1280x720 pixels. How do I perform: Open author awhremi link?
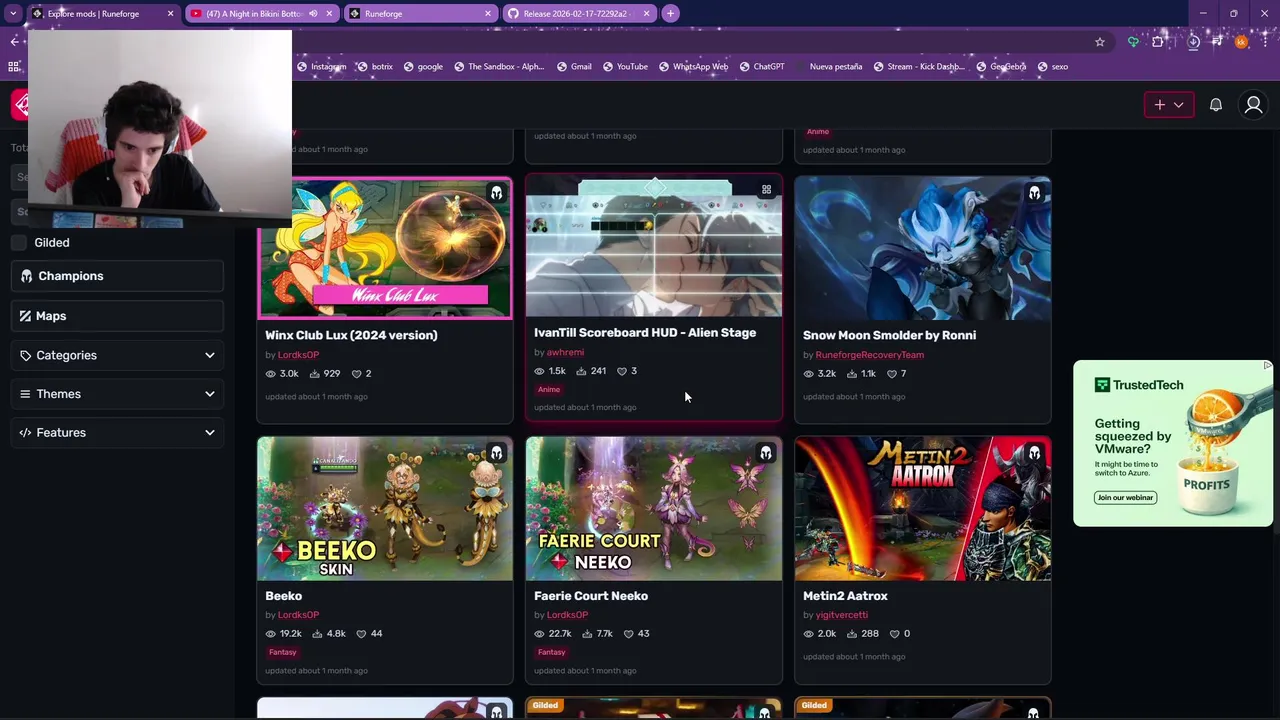[565, 352]
